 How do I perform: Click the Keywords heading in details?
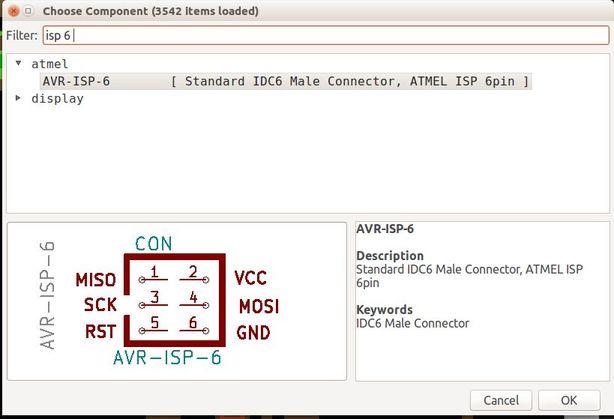point(384,310)
